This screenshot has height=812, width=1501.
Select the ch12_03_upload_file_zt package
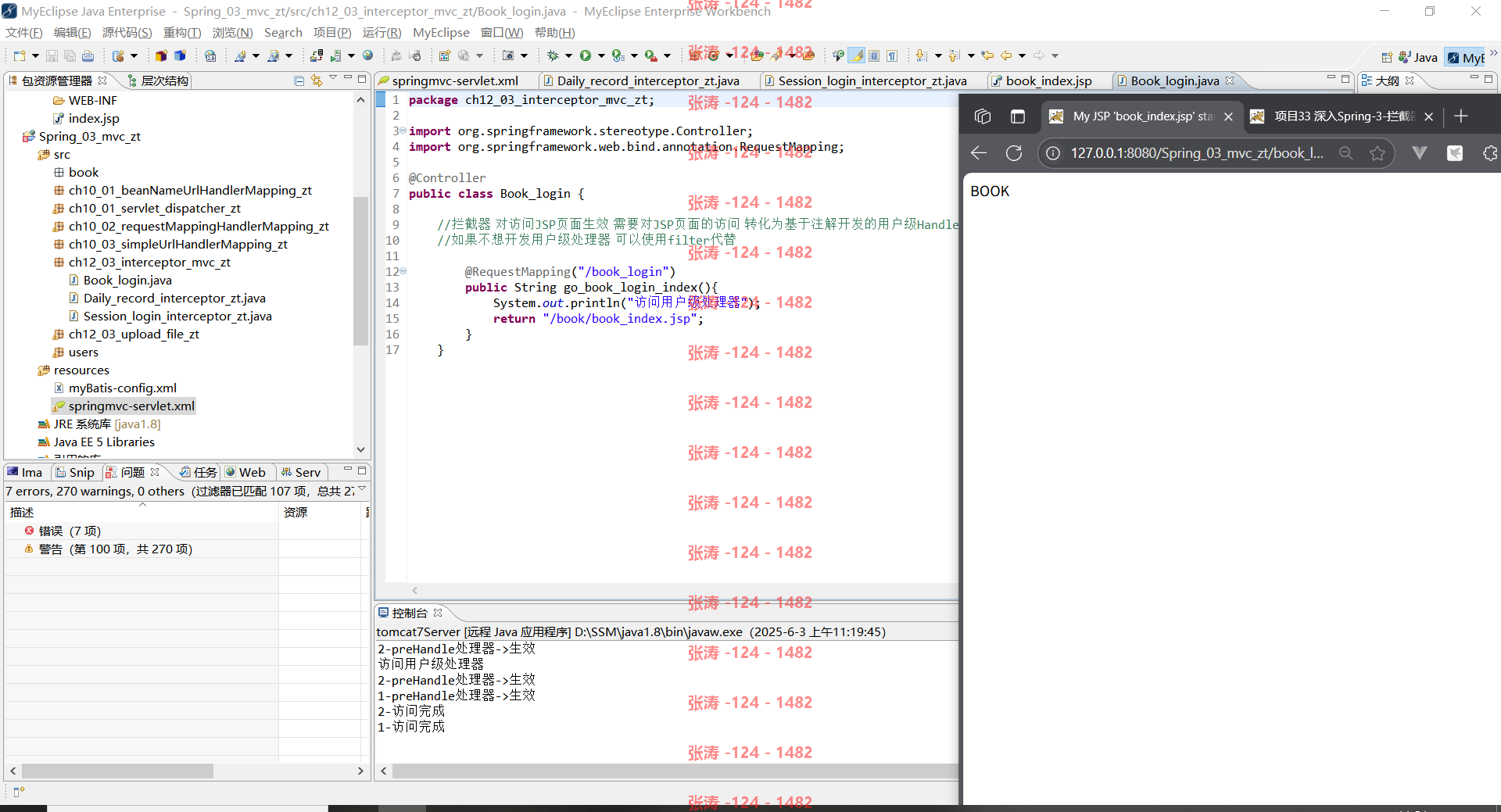click(134, 334)
